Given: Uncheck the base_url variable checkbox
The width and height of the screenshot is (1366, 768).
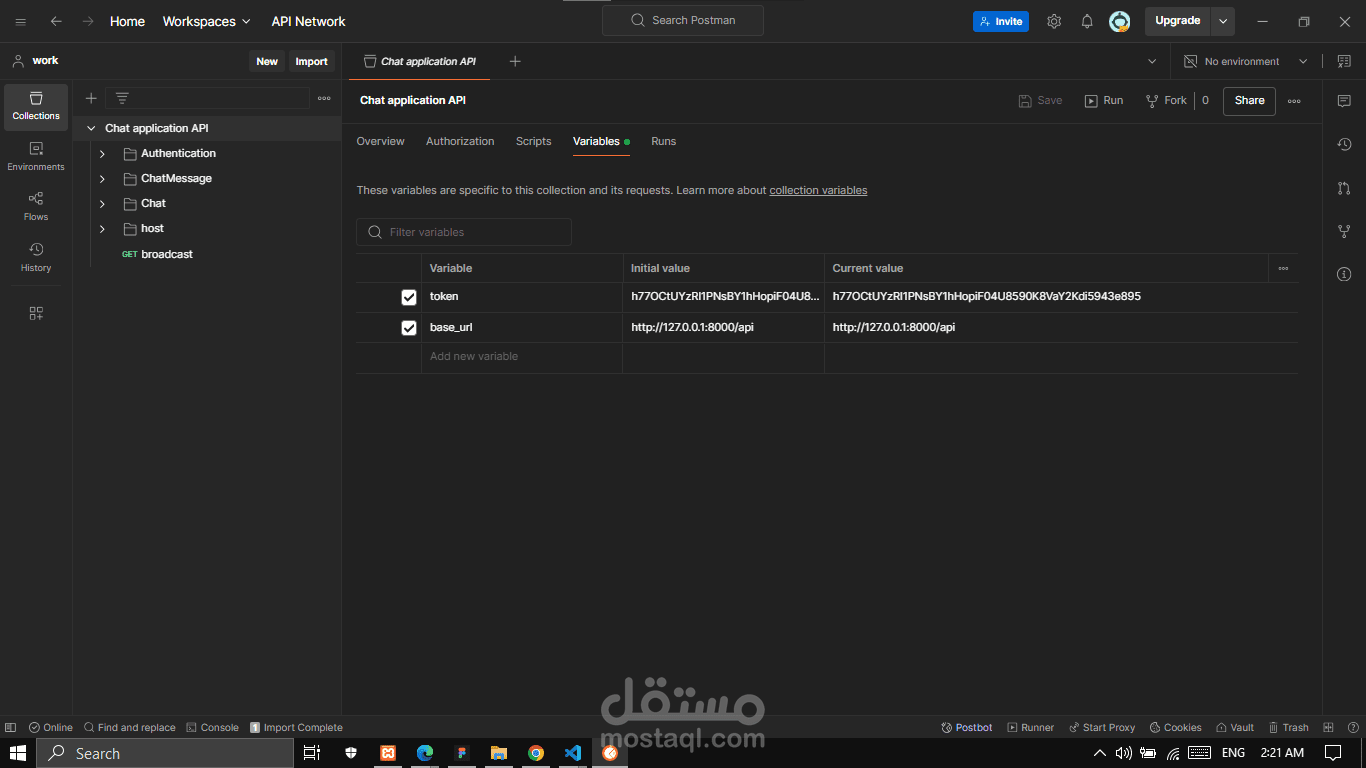Looking at the screenshot, I should coord(409,328).
